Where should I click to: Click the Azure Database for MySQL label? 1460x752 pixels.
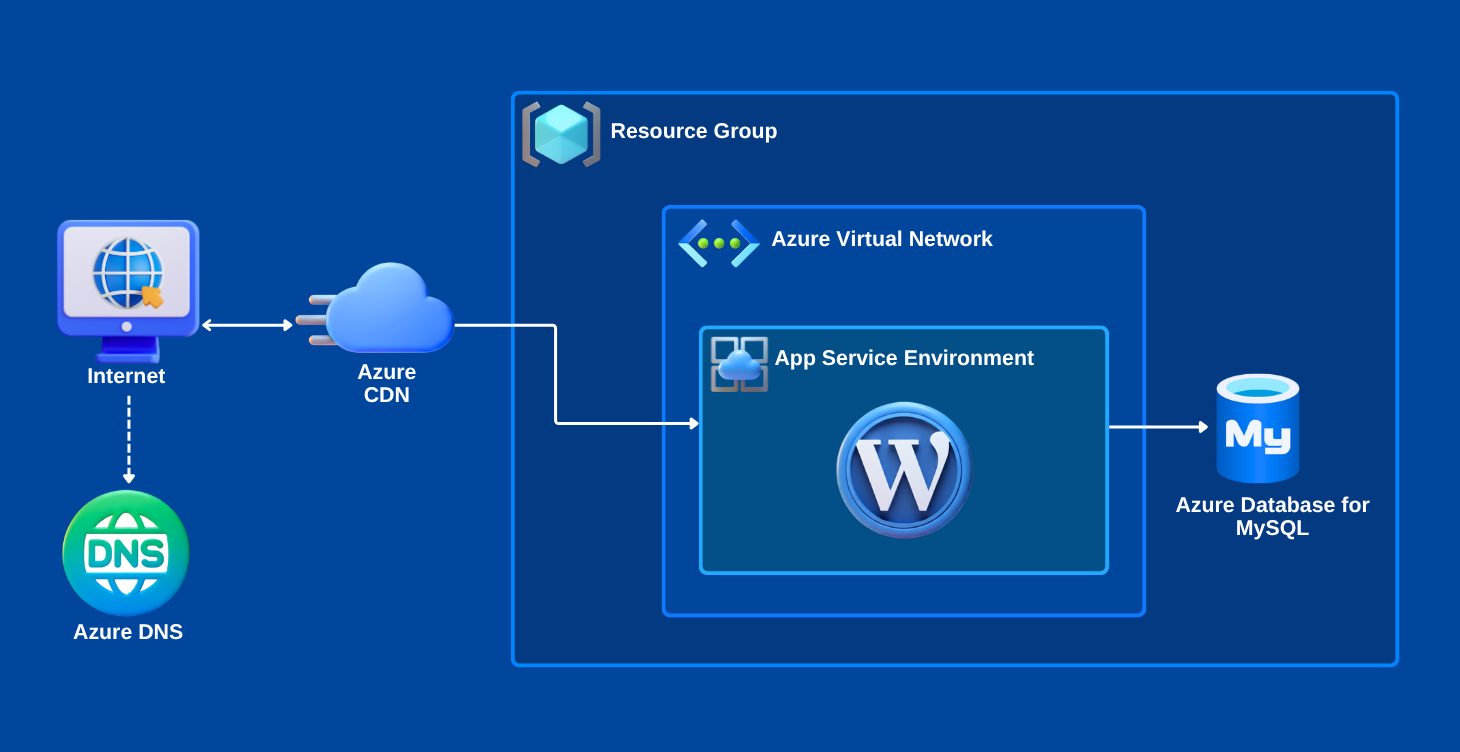tap(1272, 516)
